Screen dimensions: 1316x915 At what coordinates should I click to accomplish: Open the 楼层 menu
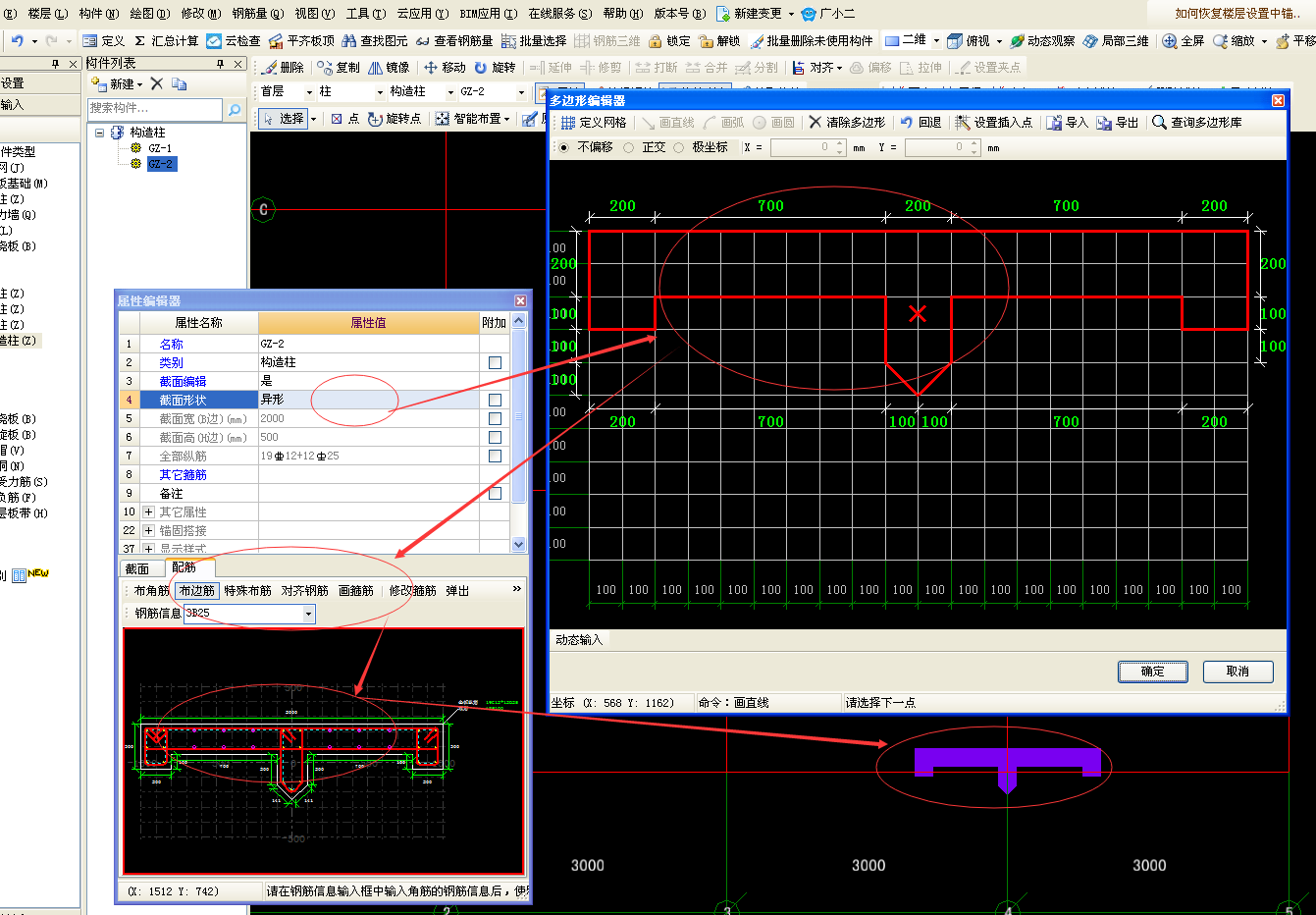click(x=48, y=13)
